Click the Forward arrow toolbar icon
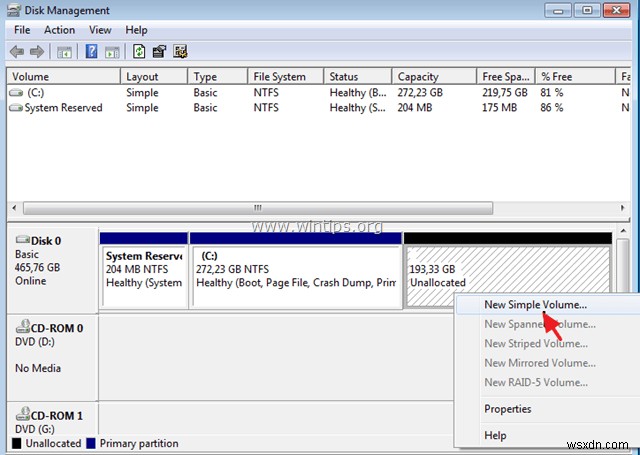 coord(37,52)
